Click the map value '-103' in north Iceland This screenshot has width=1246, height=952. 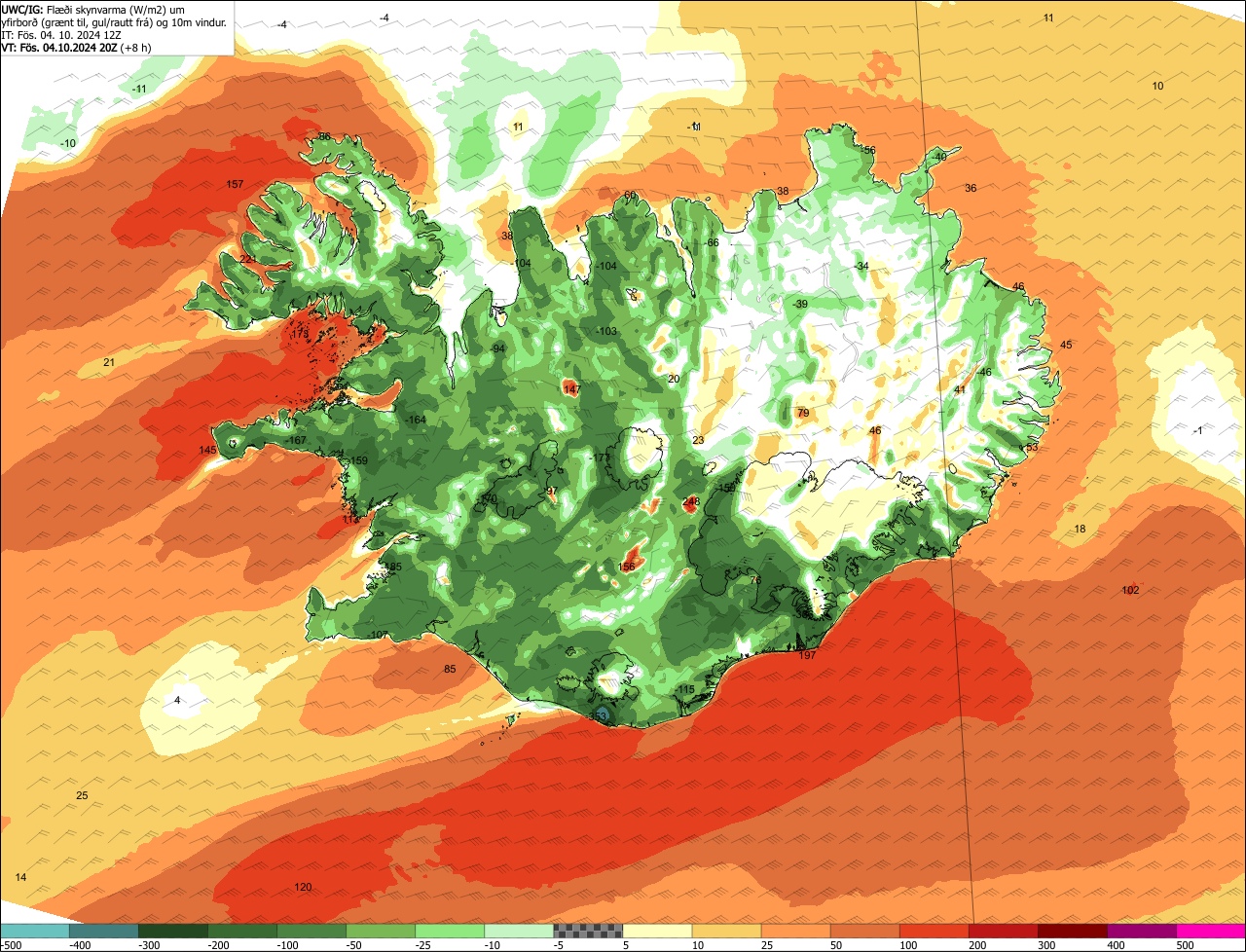pos(605,332)
